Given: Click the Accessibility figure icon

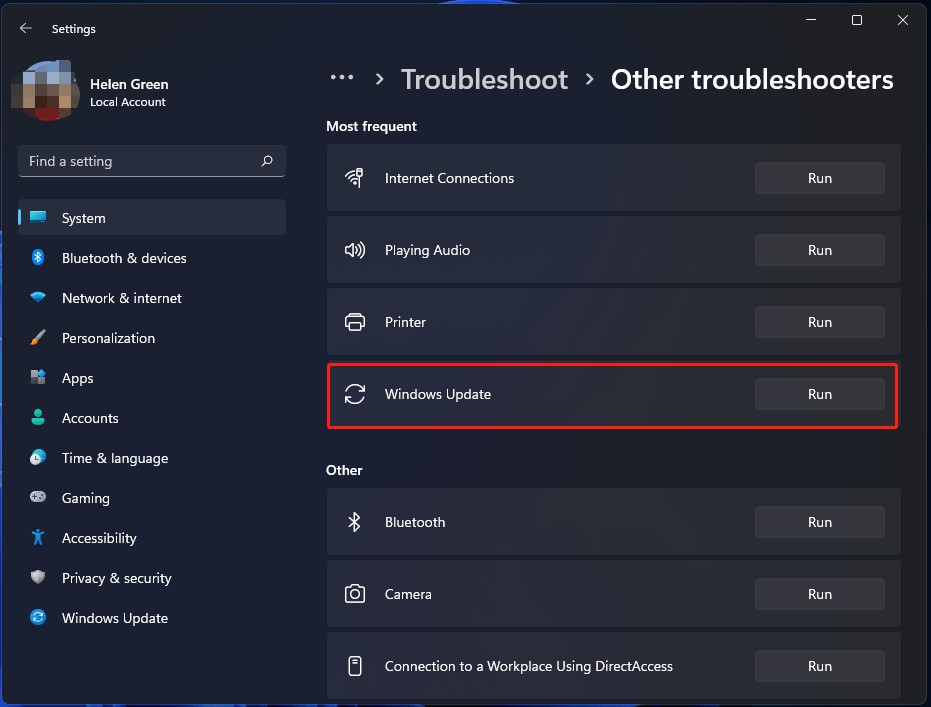Looking at the screenshot, I should pos(38,537).
